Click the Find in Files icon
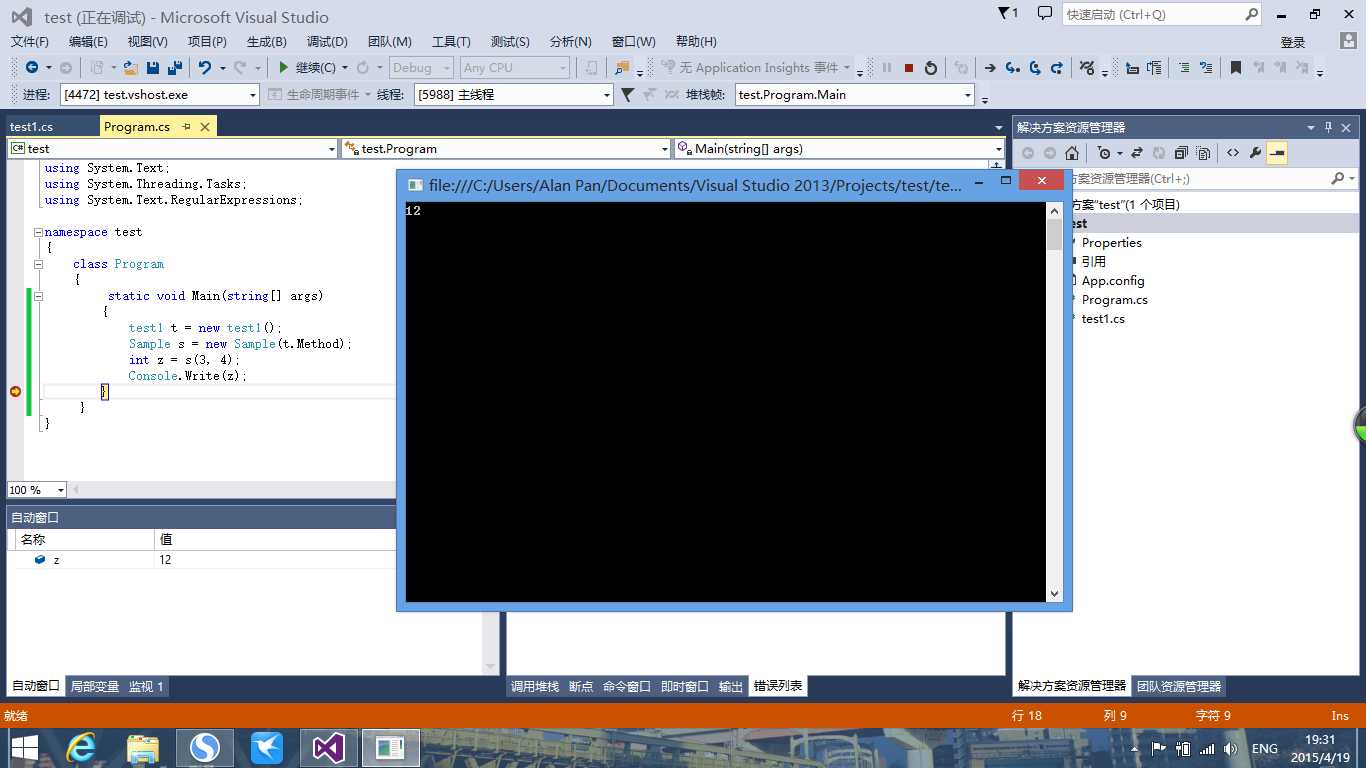Screen dimensions: 1366x768 [x=622, y=68]
